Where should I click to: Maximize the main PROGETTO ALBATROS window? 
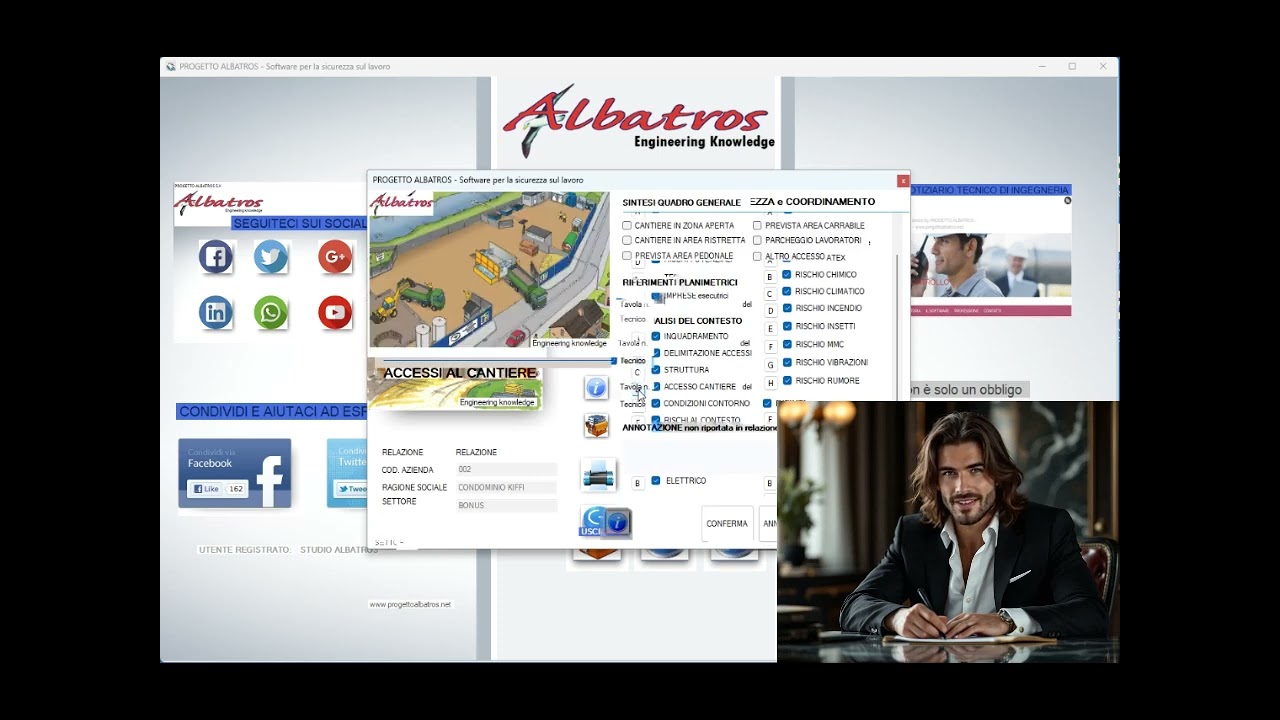pyautogui.click(x=1072, y=67)
